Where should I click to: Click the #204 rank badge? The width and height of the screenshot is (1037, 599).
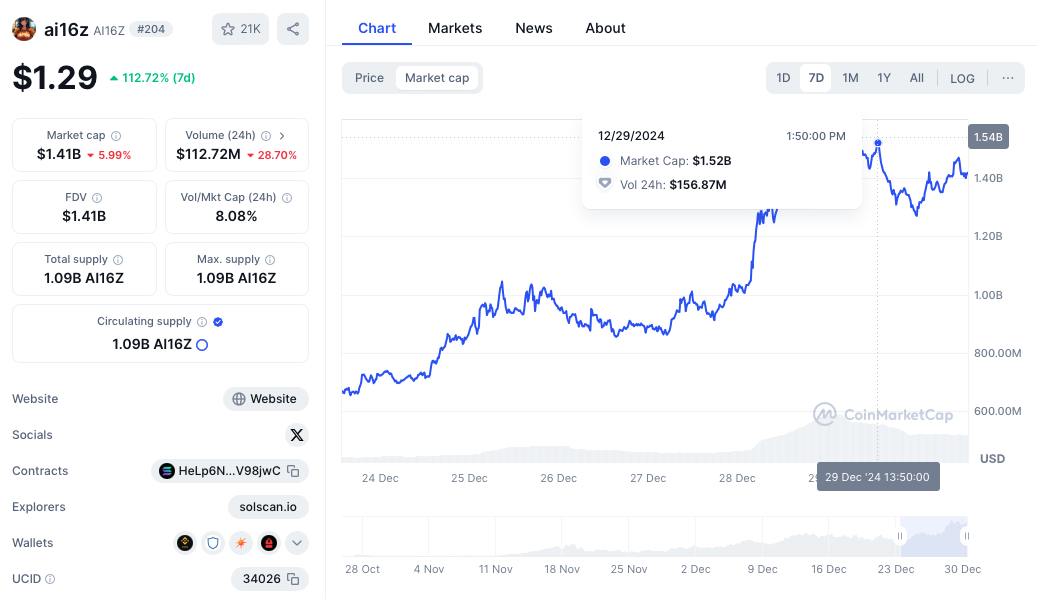coord(151,29)
